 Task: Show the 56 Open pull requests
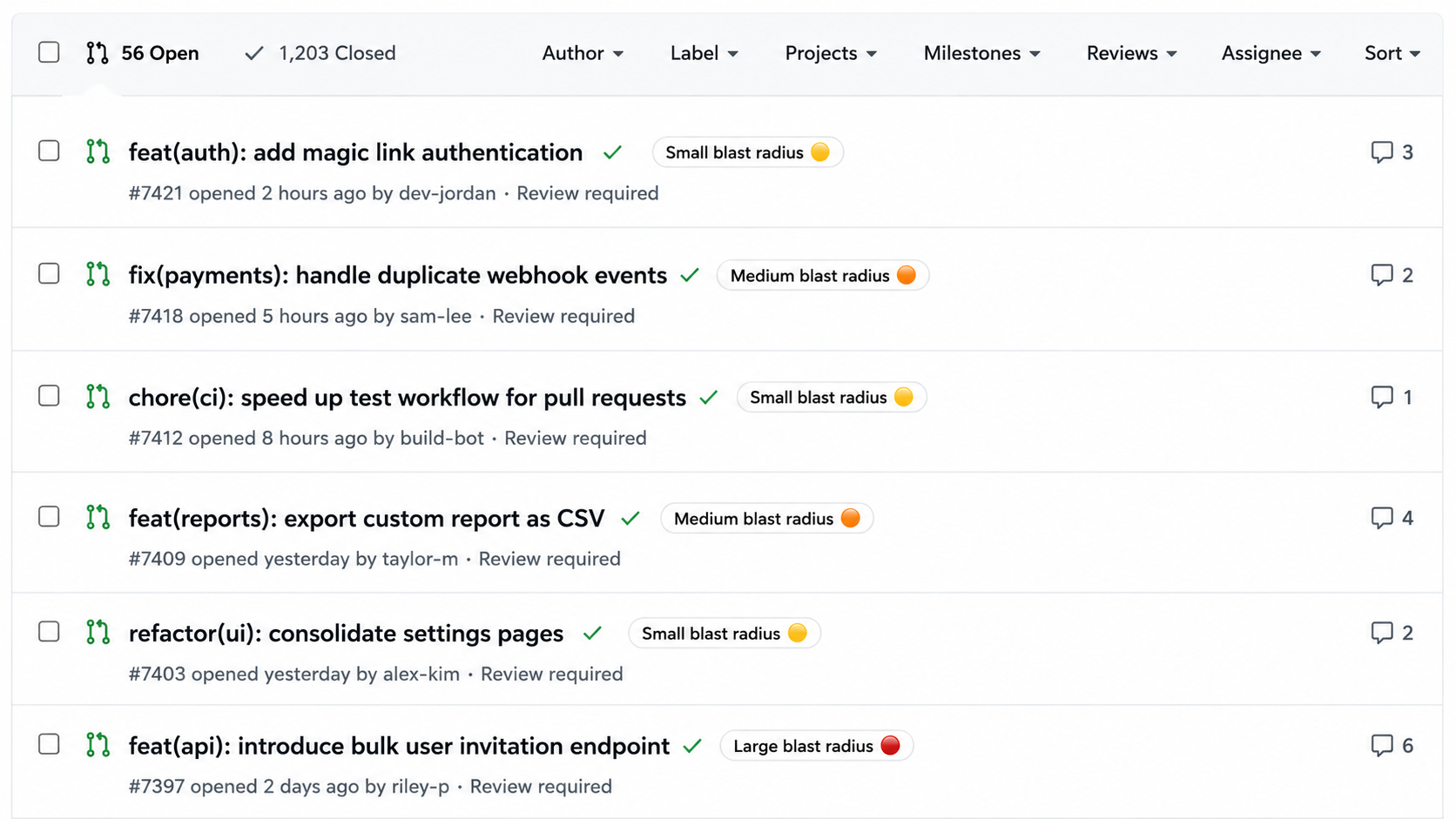[143, 53]
